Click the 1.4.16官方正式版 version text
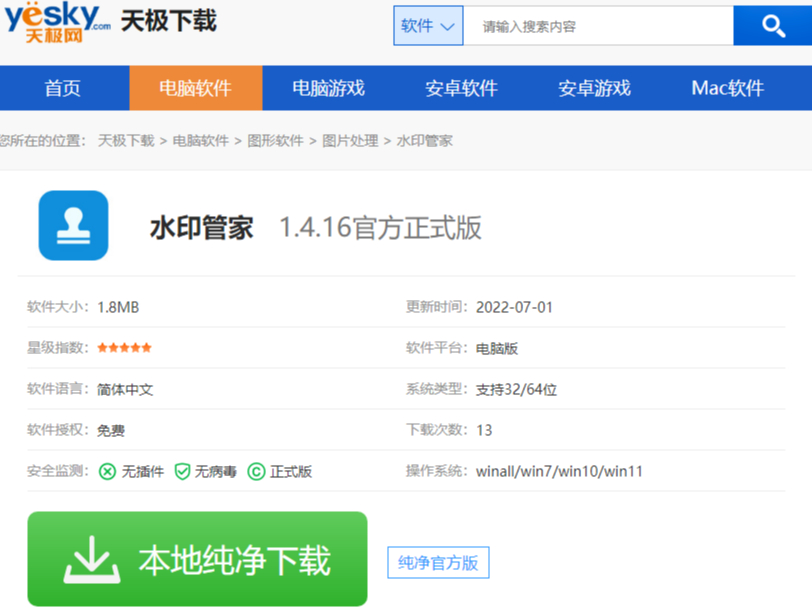Screen dimensions: 812x609 [x=381, y=228]
